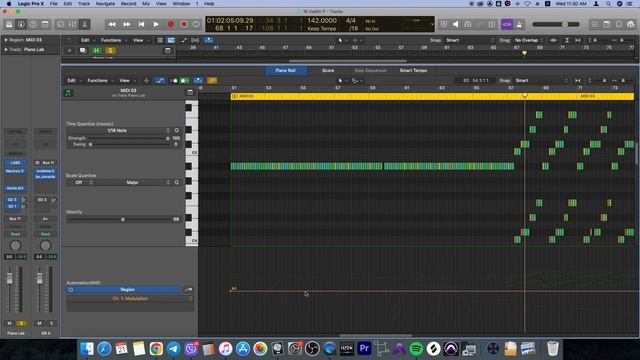The height and width of the screenshot is (360, 640).
Task: Toggle the Metronome click button
Action: 519,24
